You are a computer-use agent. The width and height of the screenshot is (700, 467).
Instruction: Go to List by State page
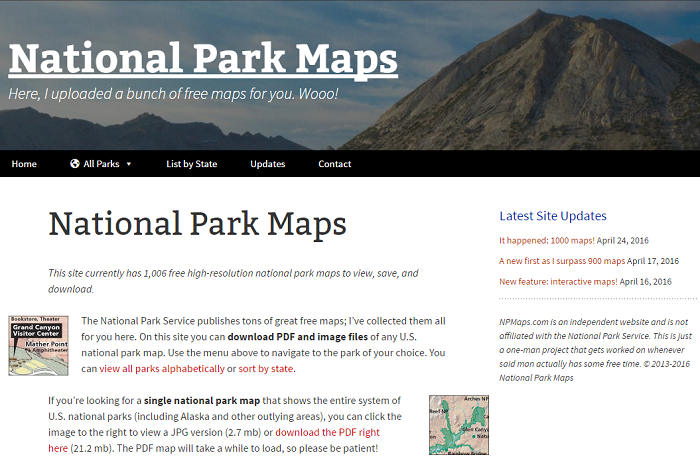point(192,164)
